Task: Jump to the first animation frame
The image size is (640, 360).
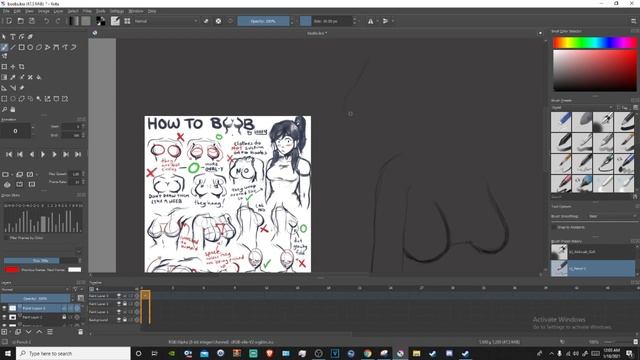Action: [x=9, y=154]
